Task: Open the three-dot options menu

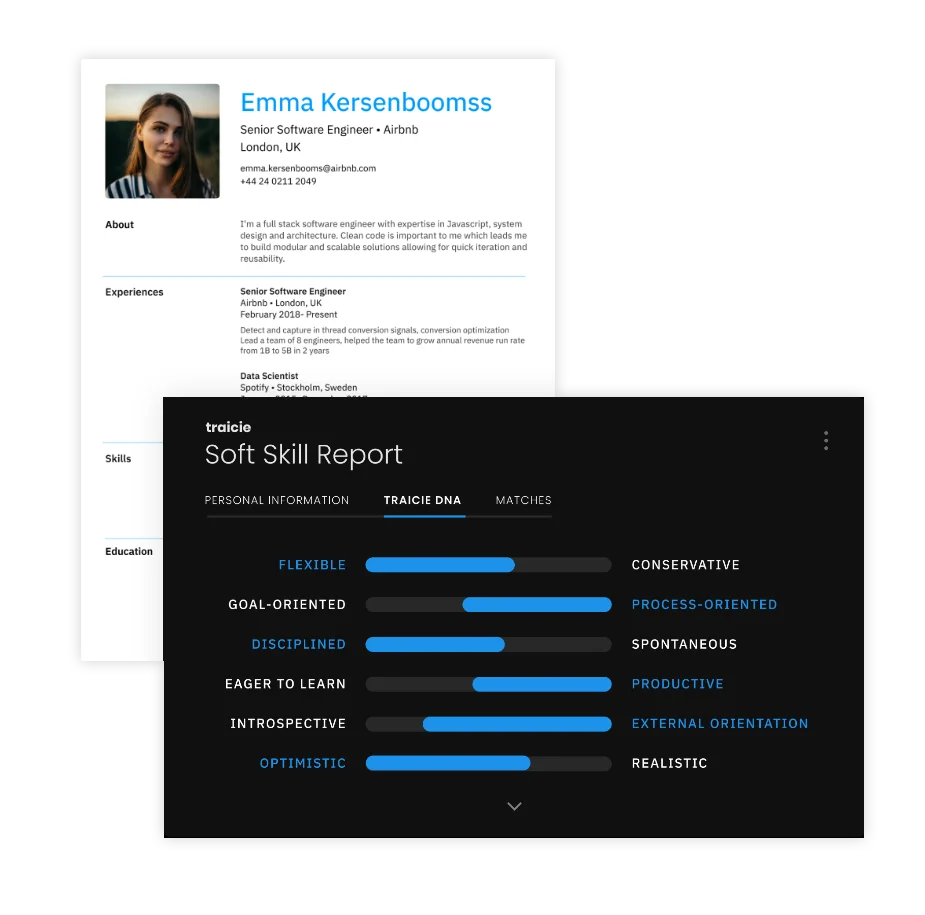Action: 825,441
